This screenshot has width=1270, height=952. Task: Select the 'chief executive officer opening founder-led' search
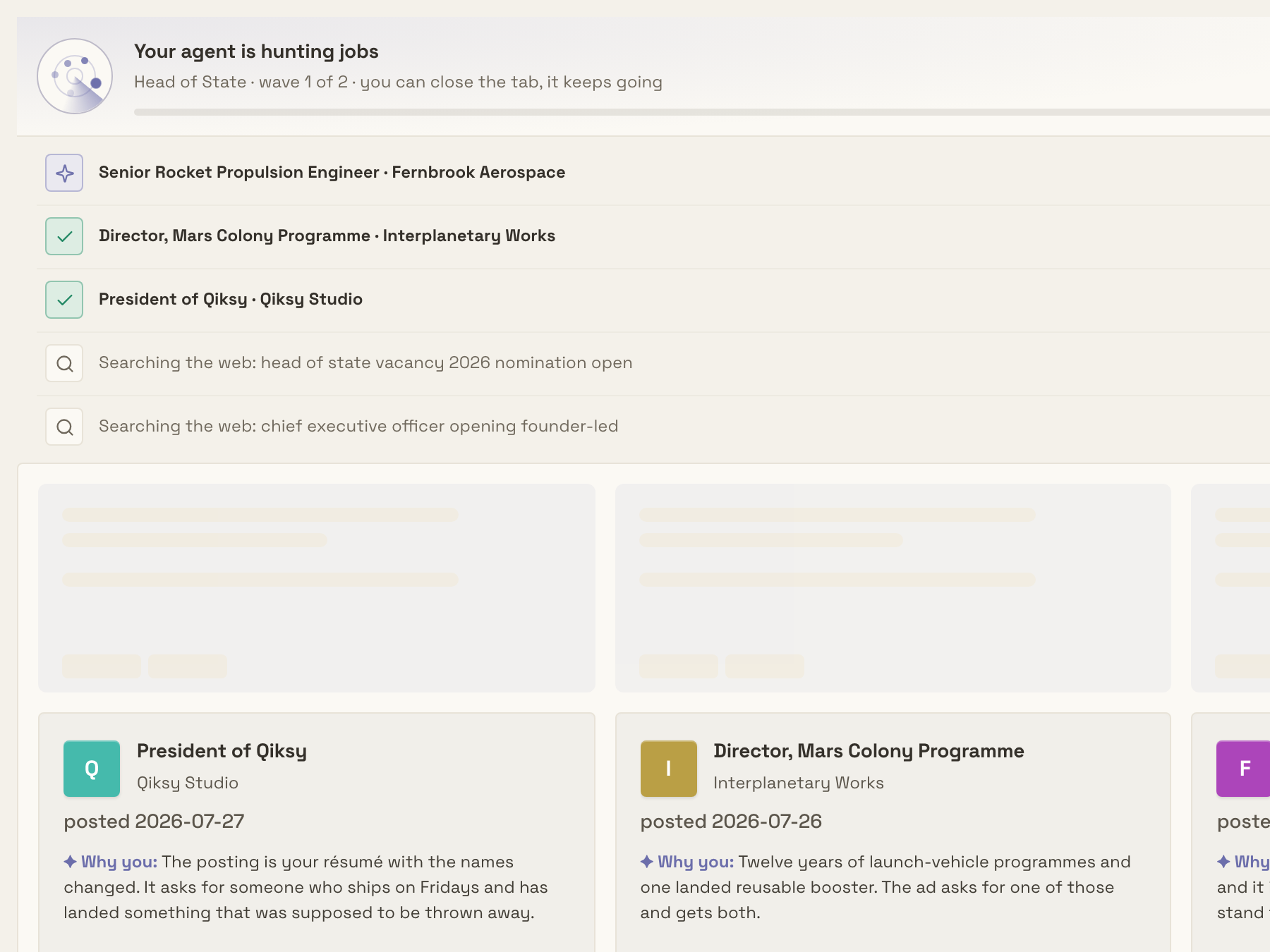click(653, 427)
